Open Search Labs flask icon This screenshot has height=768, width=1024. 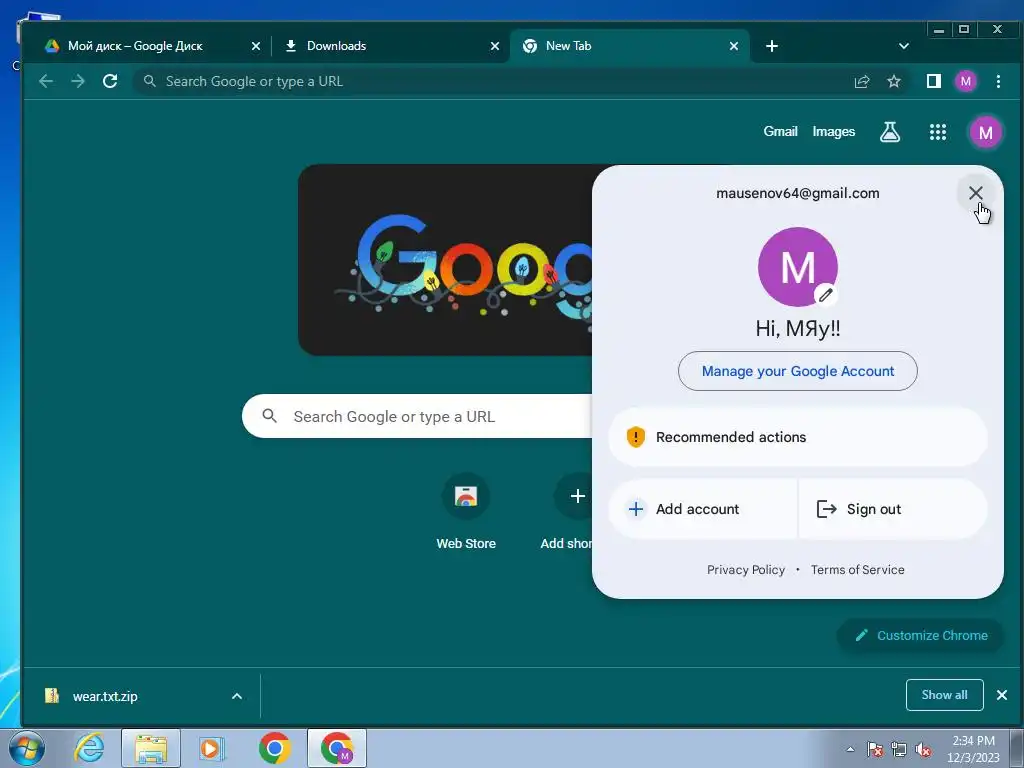[889, 132]
